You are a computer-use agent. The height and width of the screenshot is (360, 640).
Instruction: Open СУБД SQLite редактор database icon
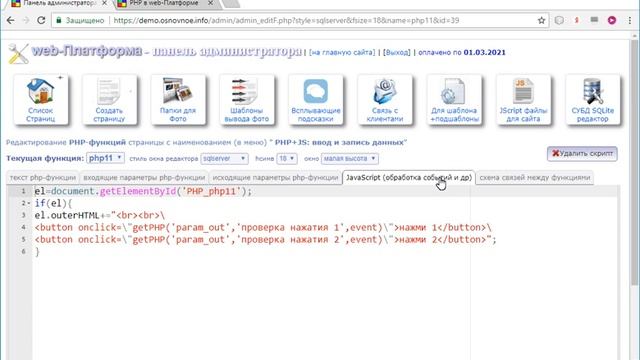[592, 99]
